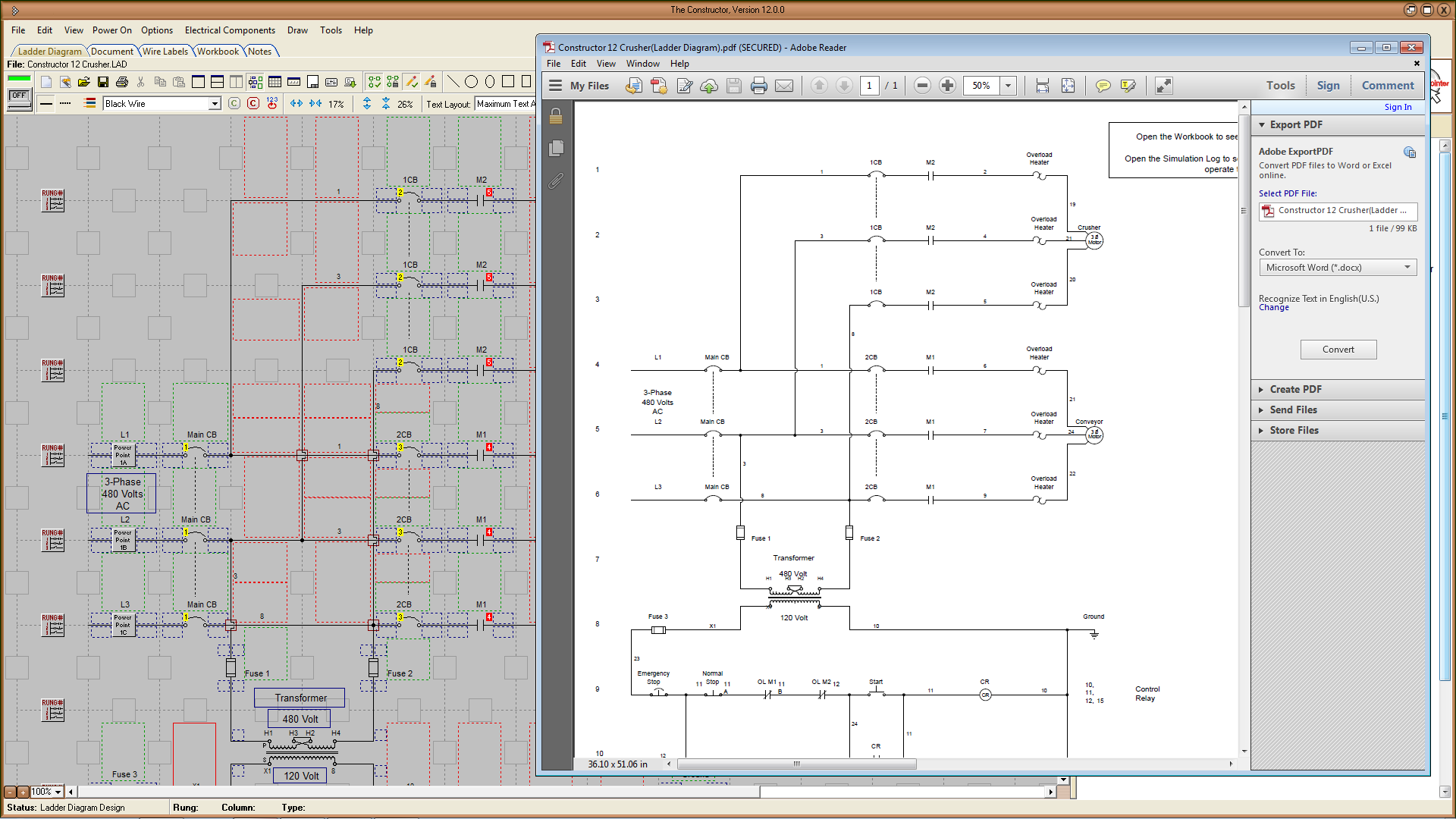Viewport: 1456px width, 819px height.
Task: Select the highlight text tool
Action: (x=1129, y=86)
